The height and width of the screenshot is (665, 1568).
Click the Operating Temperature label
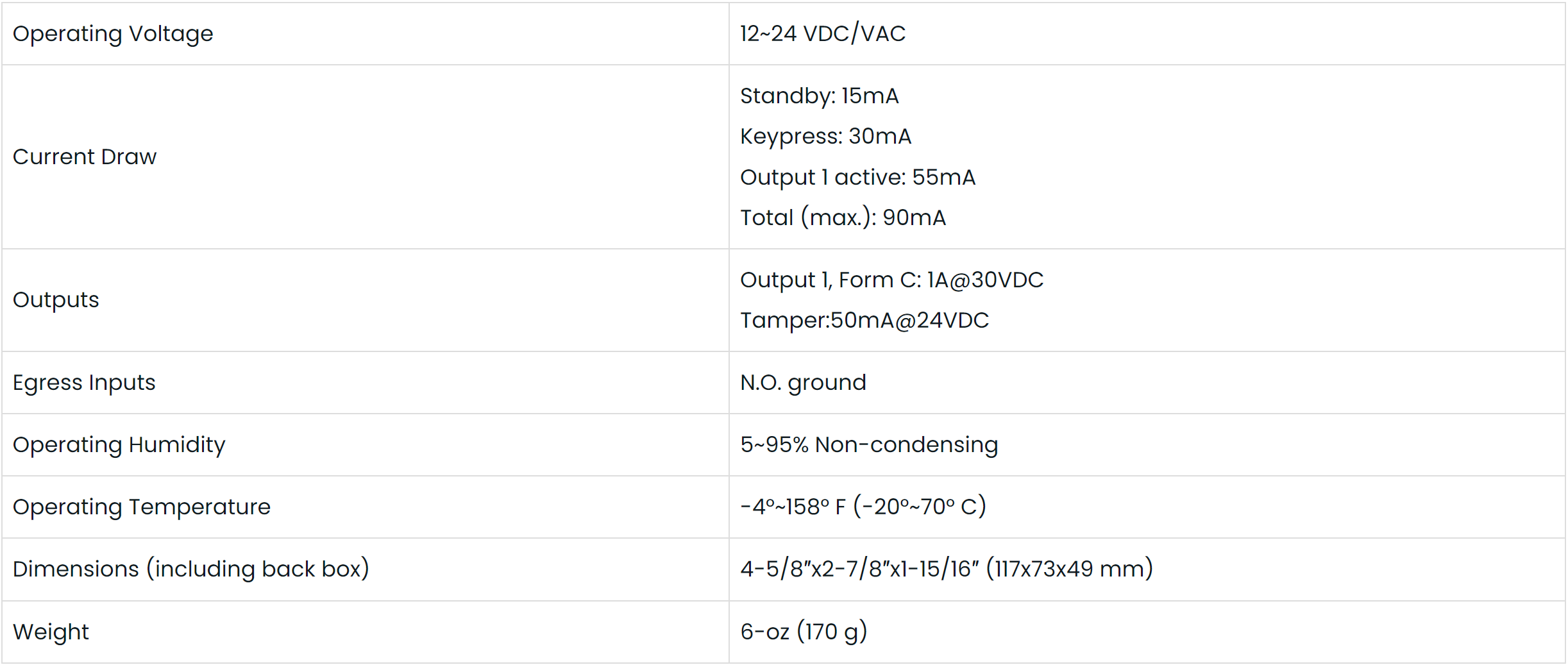click(142, 507)
